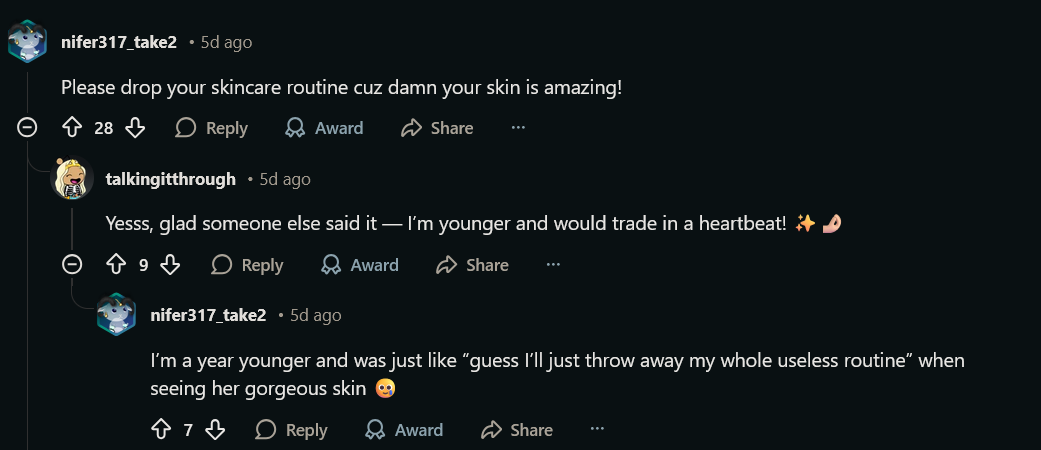Open talkingitthrough's user profile link

coord(170,179)
